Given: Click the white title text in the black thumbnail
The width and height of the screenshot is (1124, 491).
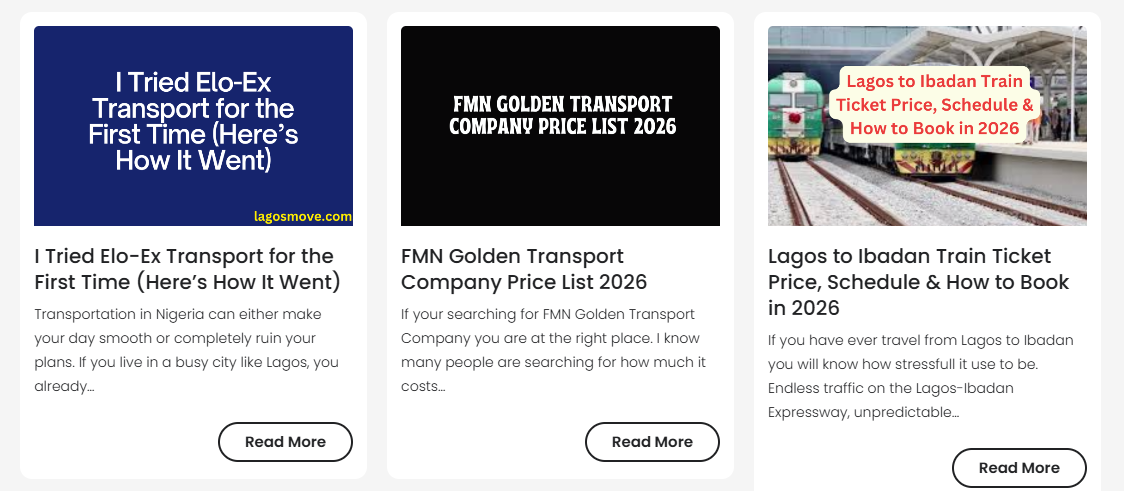Looking at the screenshot, I should pos(563,115).
